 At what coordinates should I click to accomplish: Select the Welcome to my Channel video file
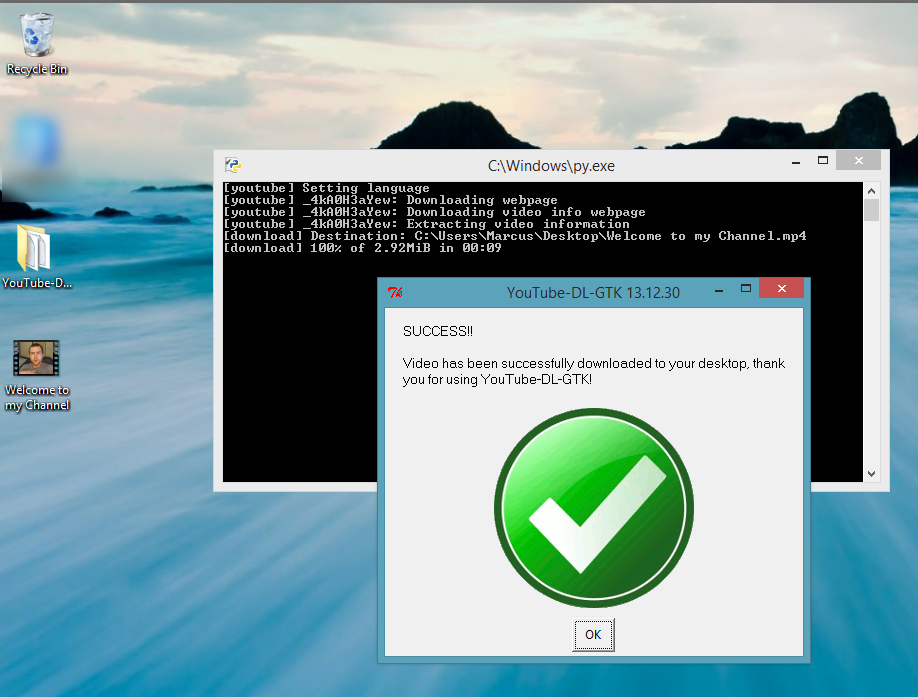pos(36,376)
